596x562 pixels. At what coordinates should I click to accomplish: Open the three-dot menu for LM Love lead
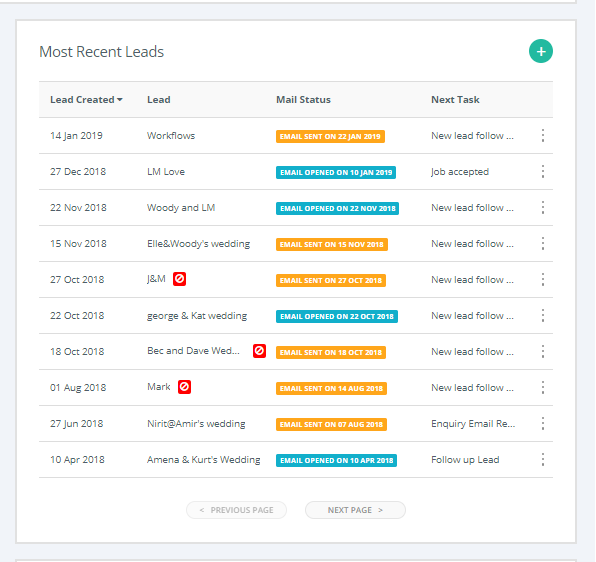[x=543, y=172]
